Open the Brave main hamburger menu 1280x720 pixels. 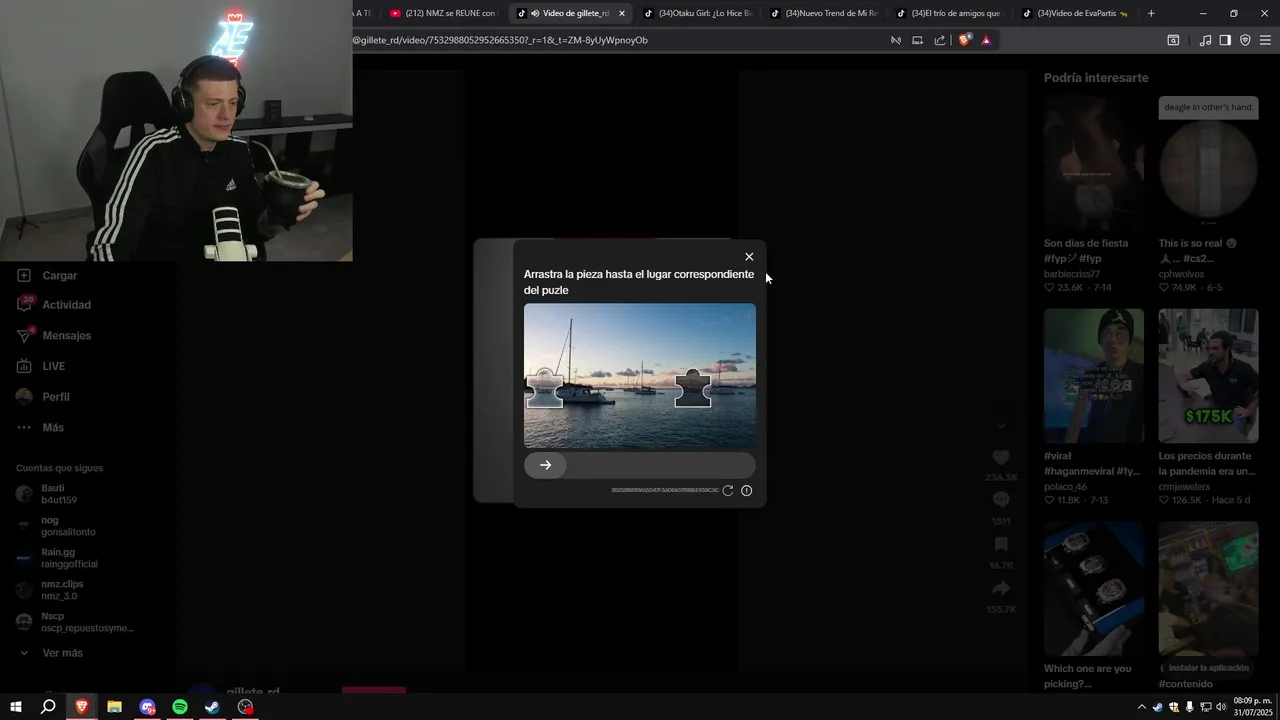click(x=1266, y=40)
